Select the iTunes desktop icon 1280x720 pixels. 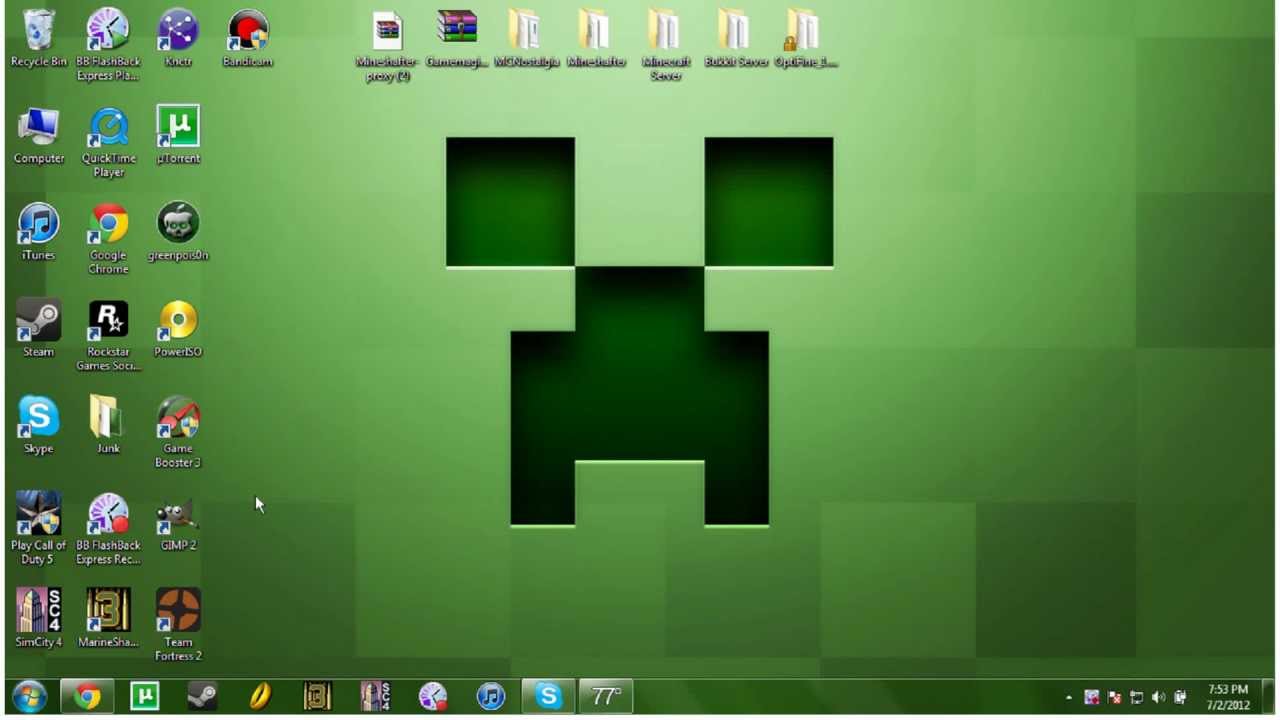coord(38,232)
